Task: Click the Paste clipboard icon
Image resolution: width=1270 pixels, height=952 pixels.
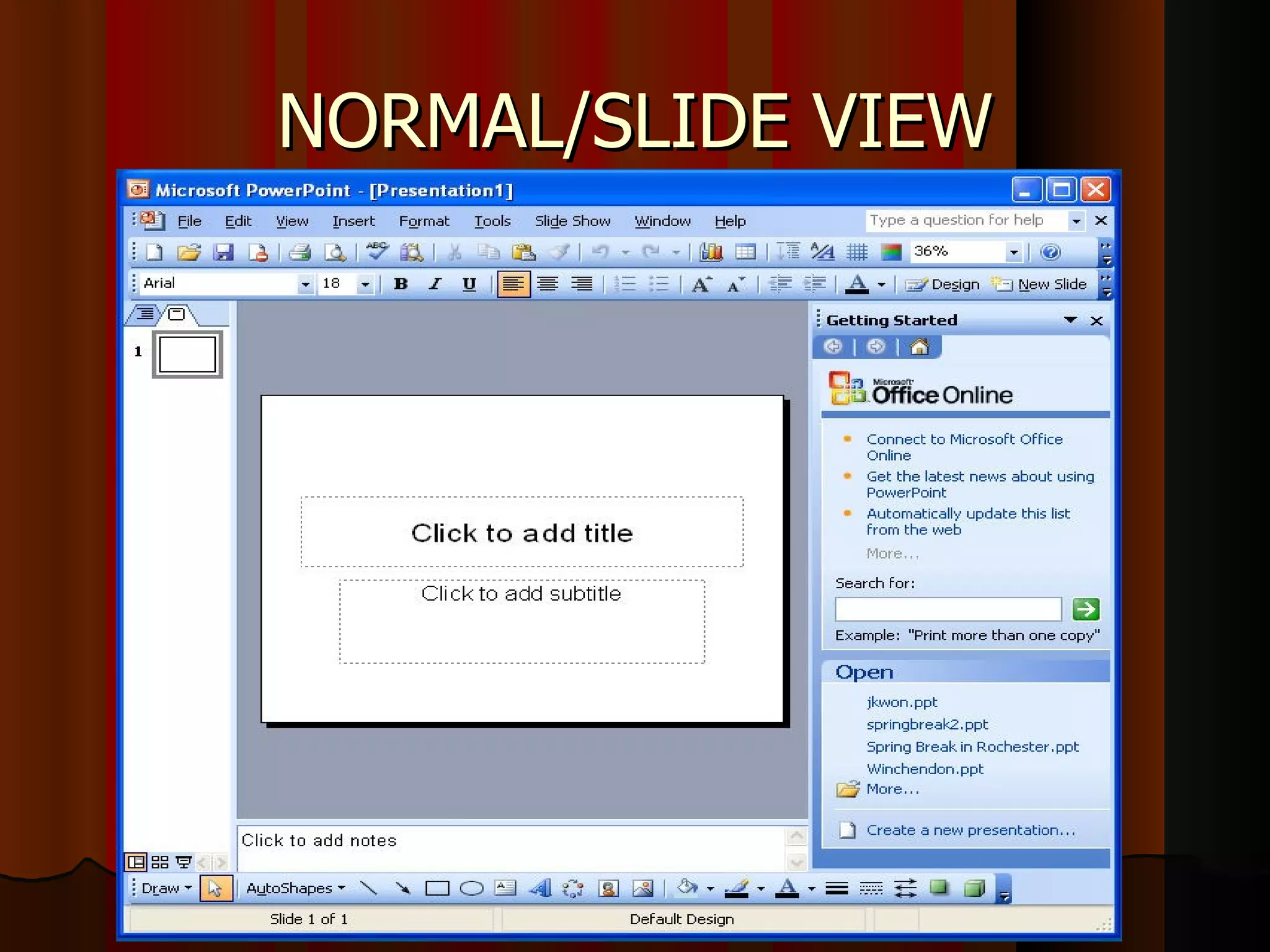Action: coord(524,252)
